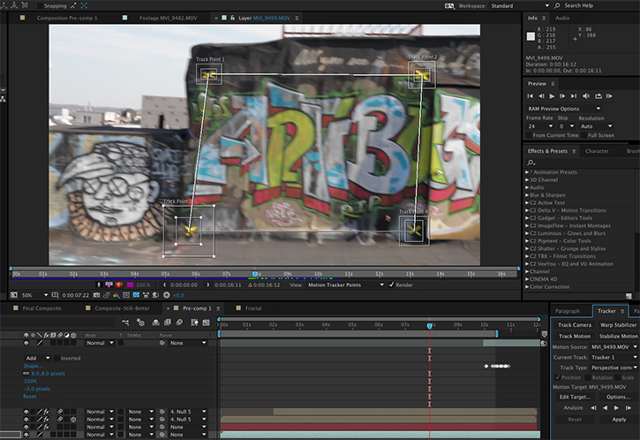Jump to first frame in Preview panel
This screenshot has height=440, width=640.
coord(530,96)
